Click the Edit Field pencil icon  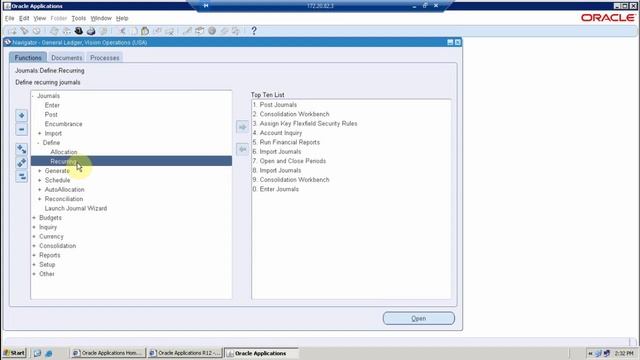pyautogui.click(x=187, y=31)
